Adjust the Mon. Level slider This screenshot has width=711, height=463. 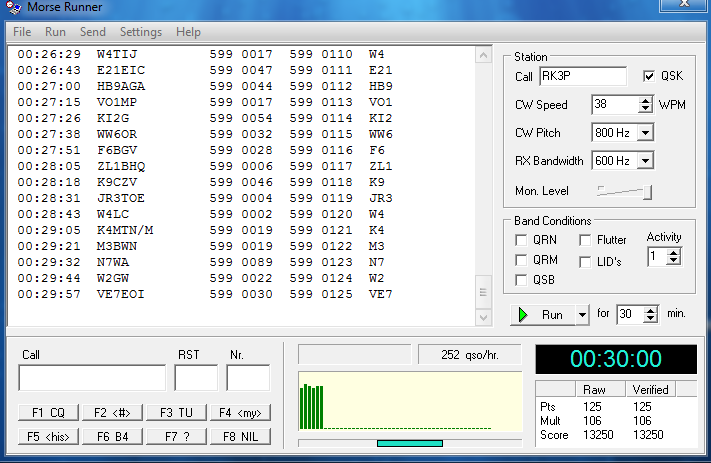[x=647, y=192]
